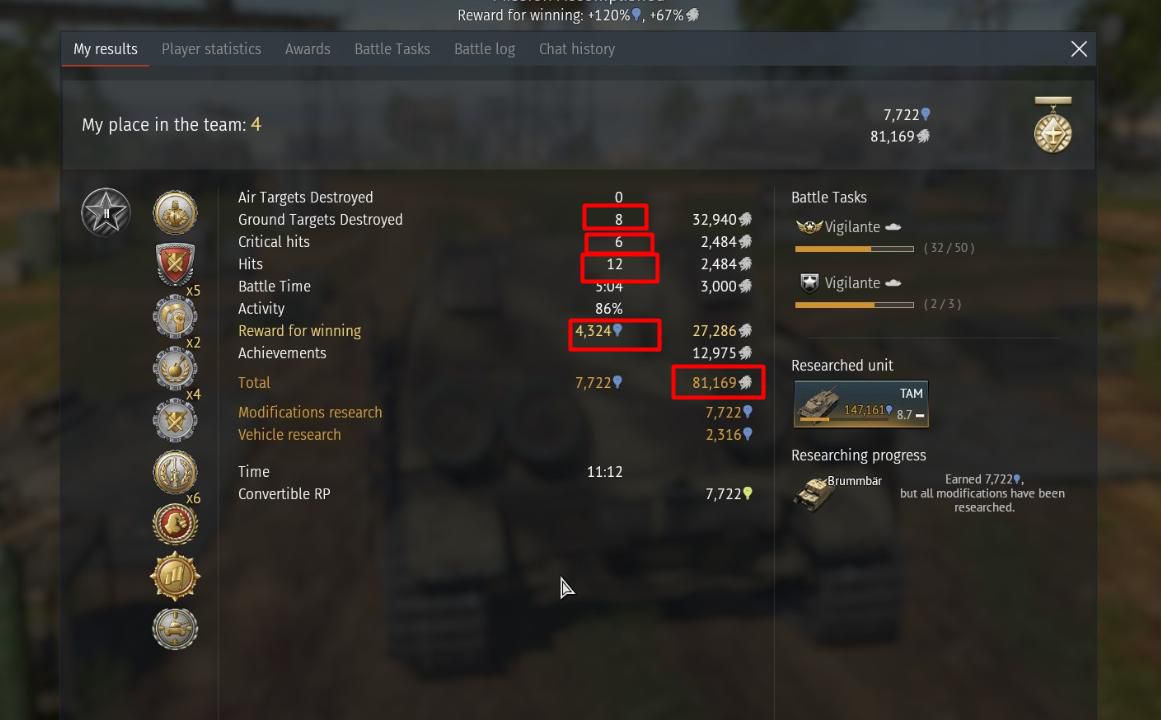
Task: Click the red shield crossed swords award
Action: (x=175, y=264)
